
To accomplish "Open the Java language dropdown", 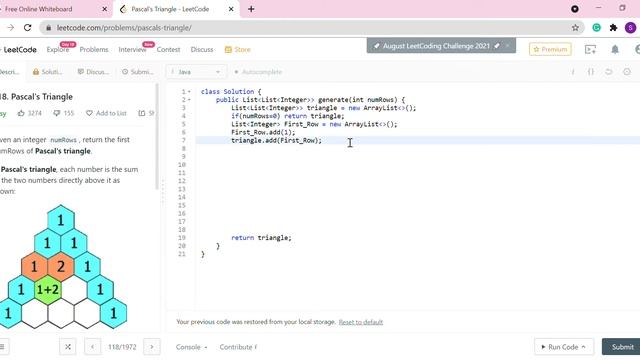I will click(x=196, y=72).
